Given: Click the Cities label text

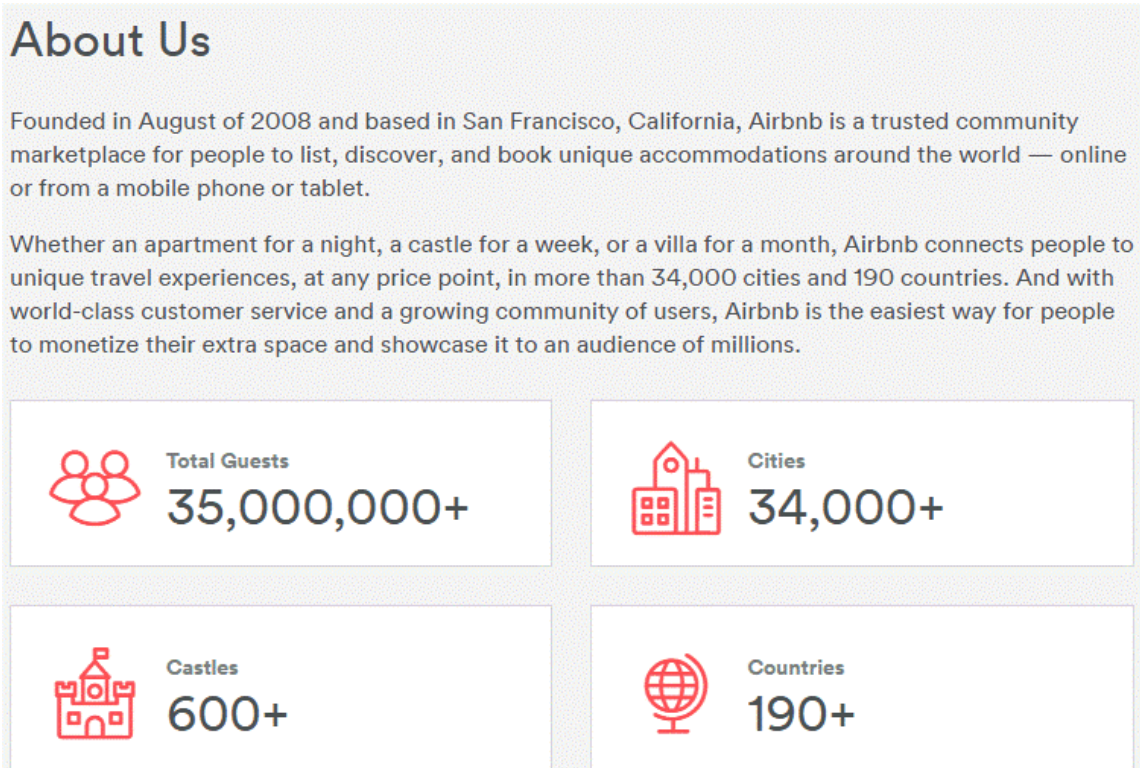Looking at the screenshot, I should coord(776,460).
